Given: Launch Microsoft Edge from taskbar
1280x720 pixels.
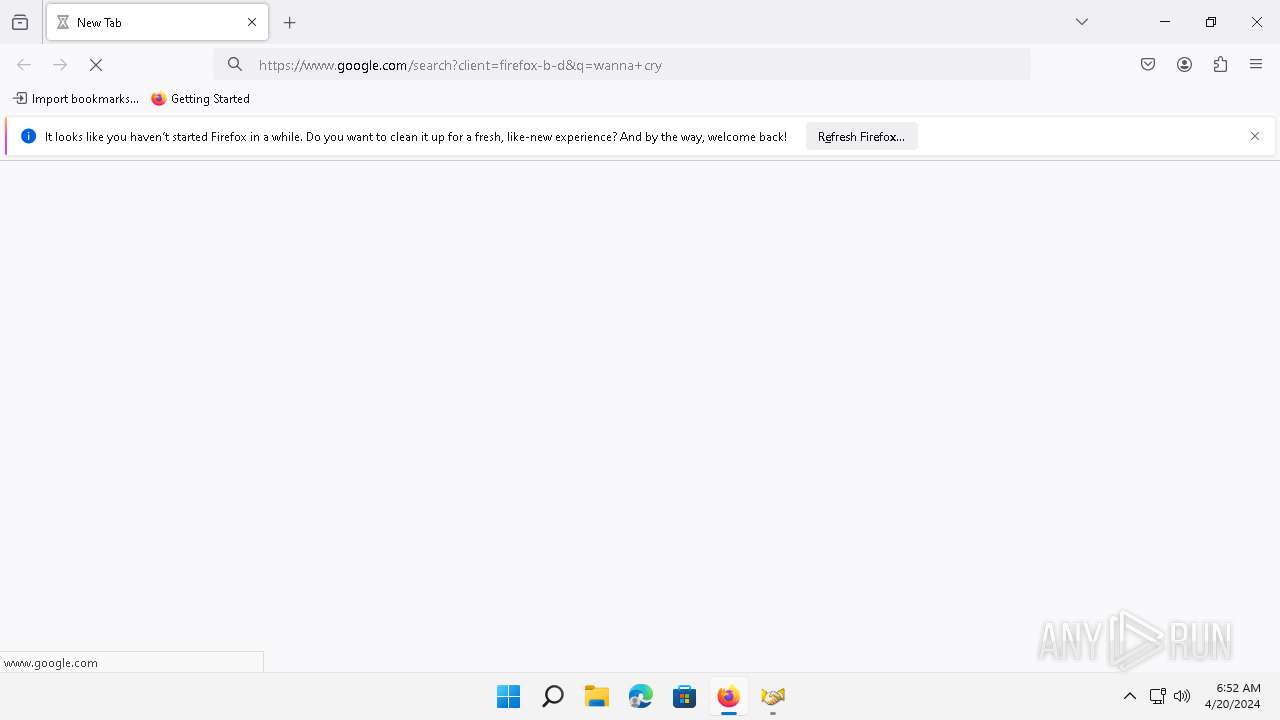Looking at the screenshot, I should tap(641, 697).
